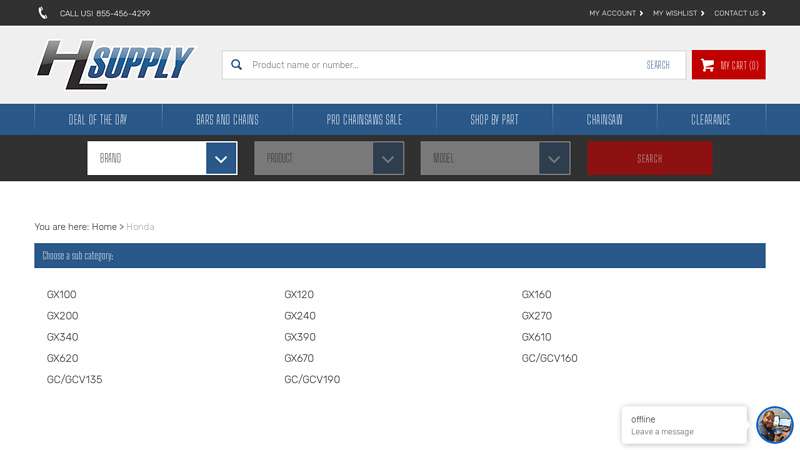Select GX160 sub category

536,294
